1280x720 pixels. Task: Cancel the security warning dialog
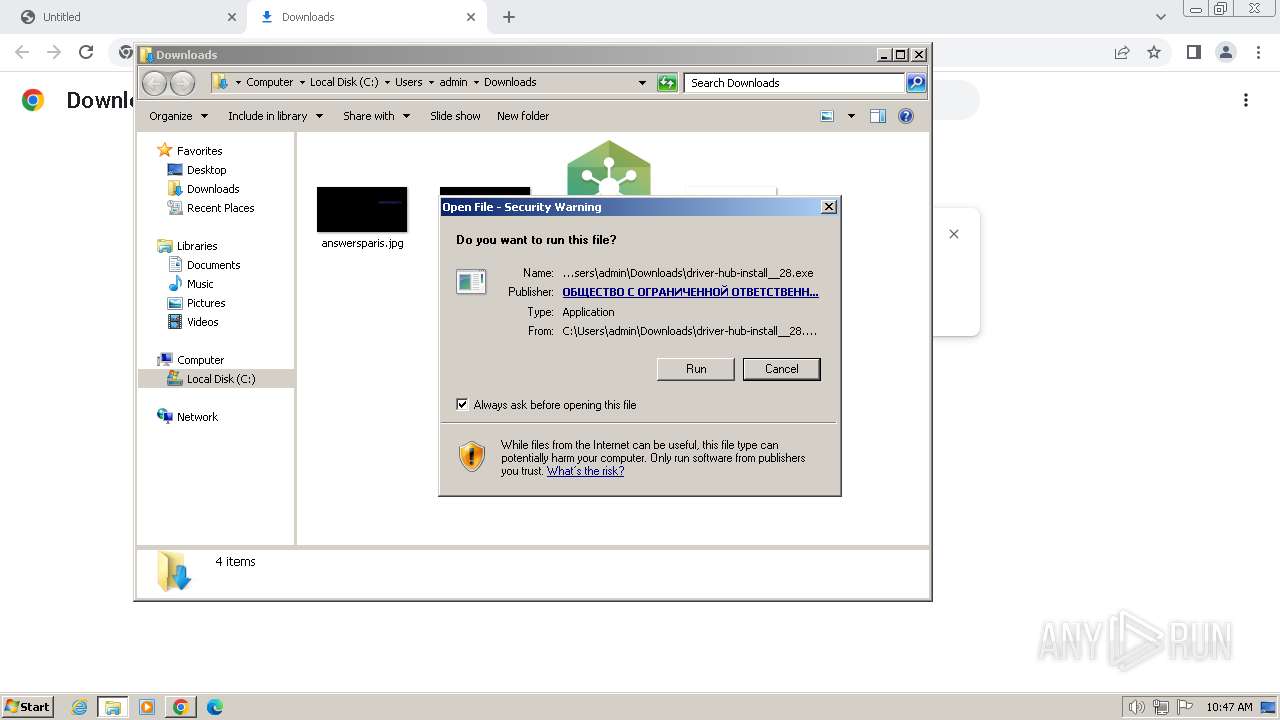coord(781,369)
